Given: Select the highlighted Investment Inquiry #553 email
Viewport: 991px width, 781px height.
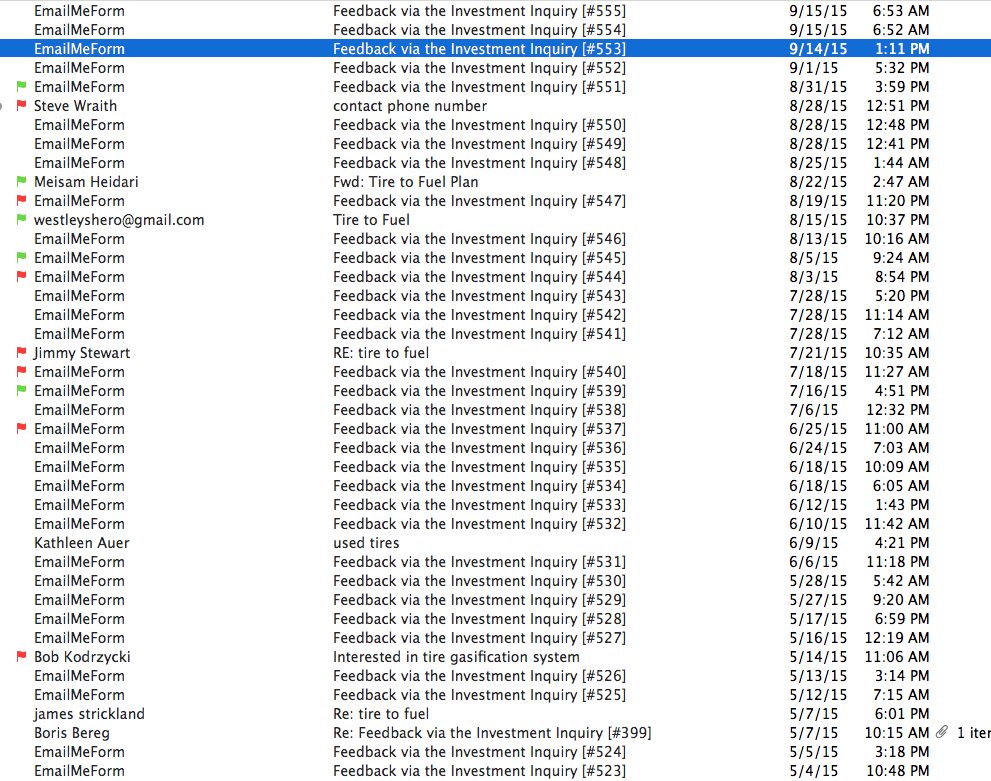Looking at the screenshot, I should (479, 49).
